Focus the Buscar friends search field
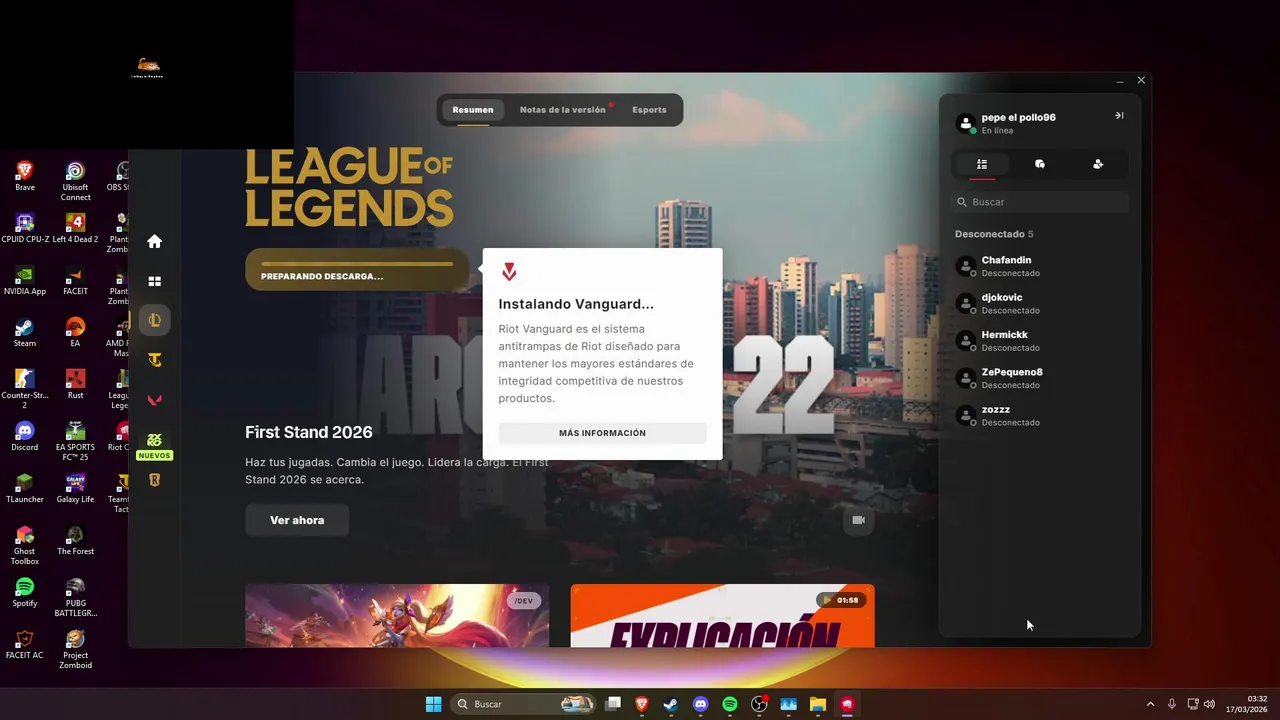The width and height of the screenshot is (1280, 720). click(1040, 202)
